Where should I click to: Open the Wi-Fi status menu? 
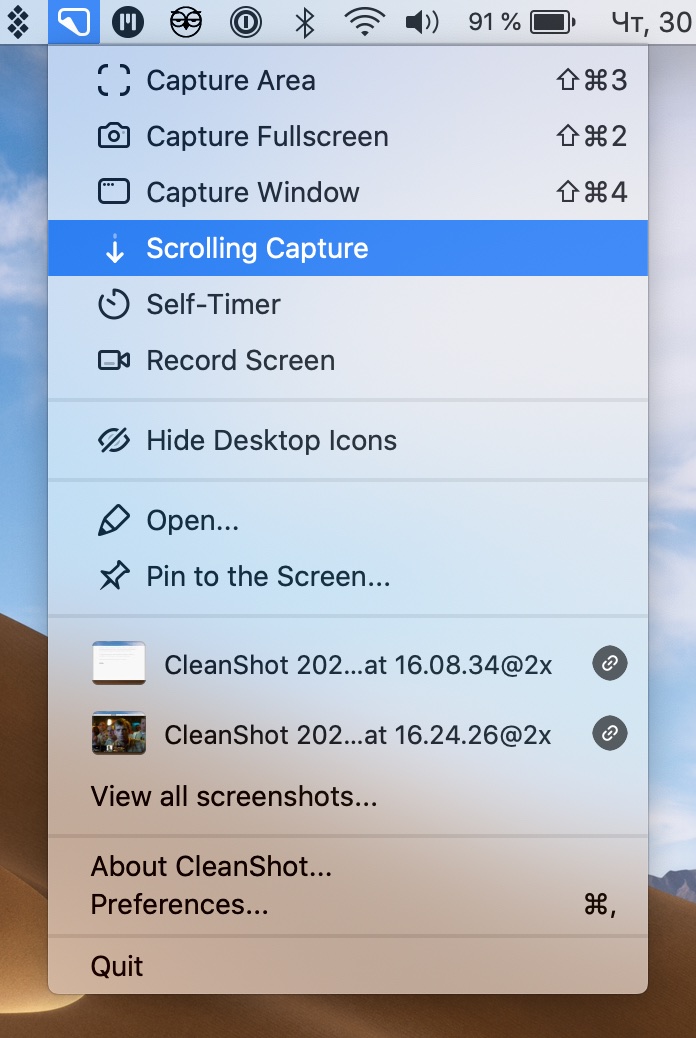coord(365,22)
